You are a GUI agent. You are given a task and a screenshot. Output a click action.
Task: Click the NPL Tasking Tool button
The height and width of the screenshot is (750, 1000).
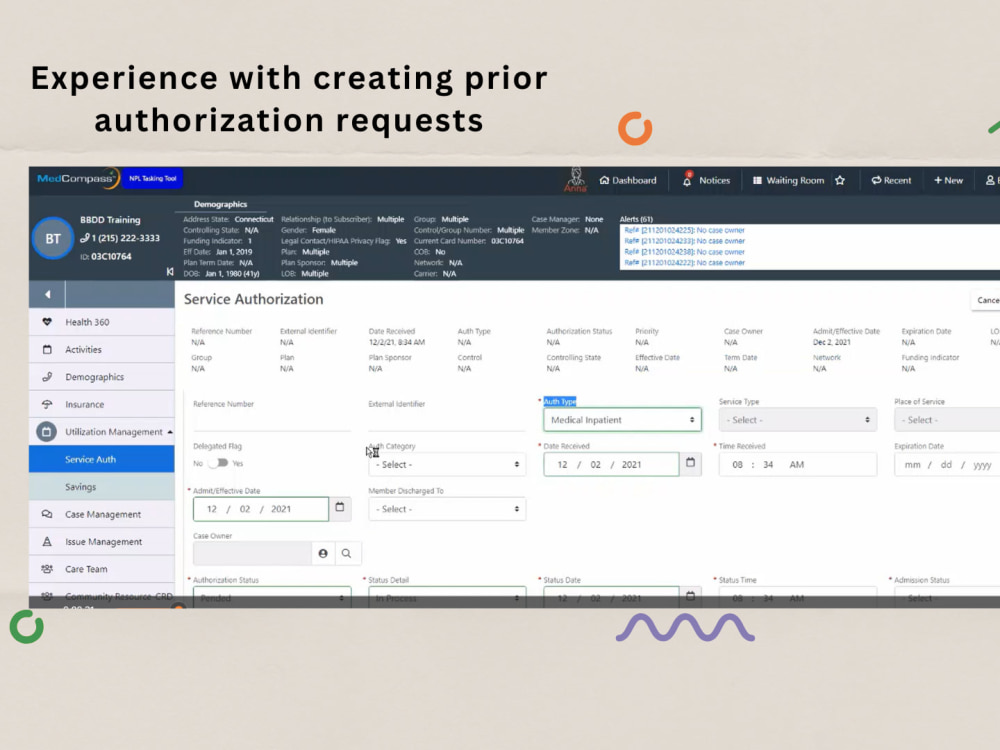click(152, 179)
